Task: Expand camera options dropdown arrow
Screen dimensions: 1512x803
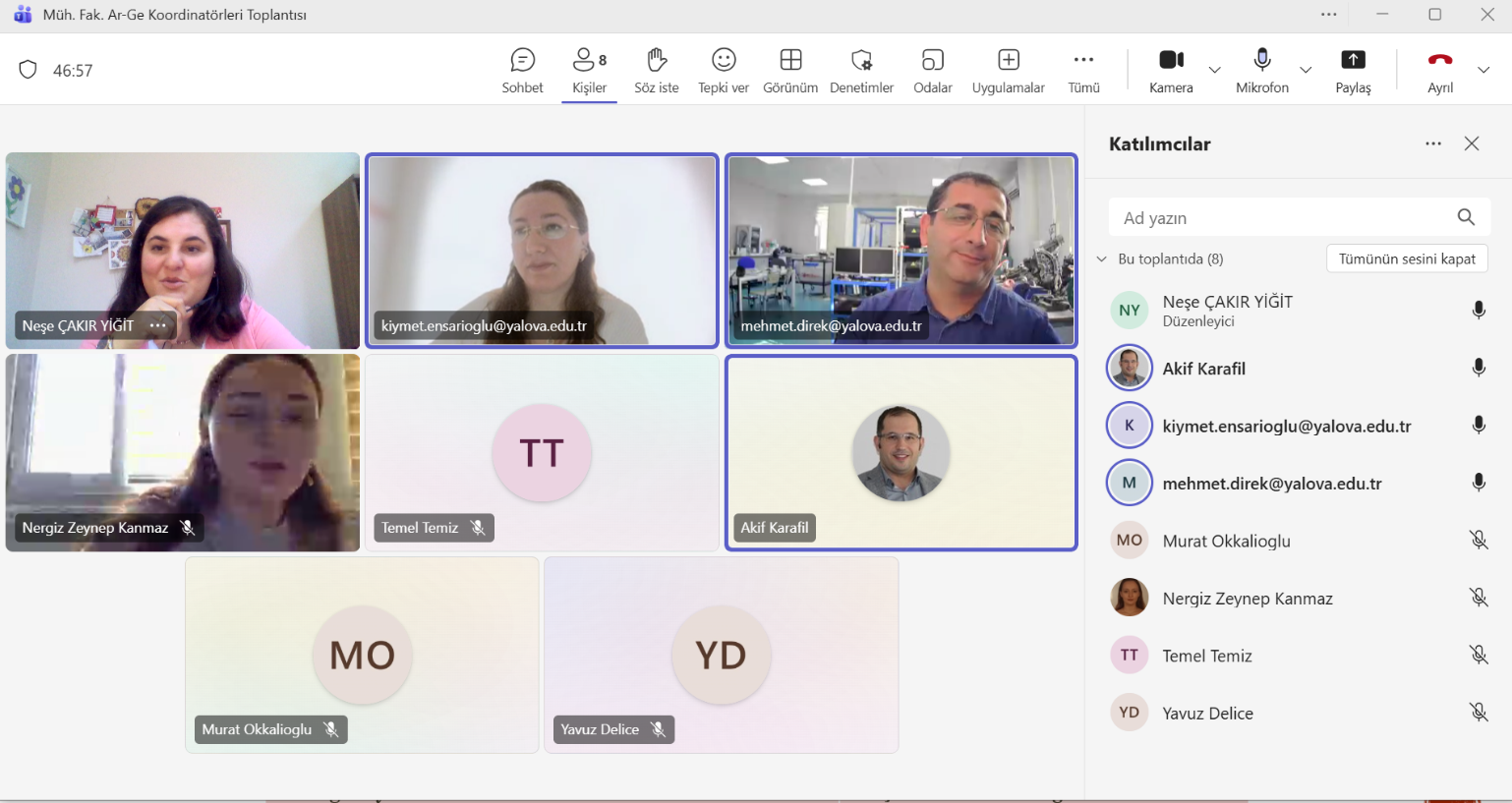Action: [1215, 70]
